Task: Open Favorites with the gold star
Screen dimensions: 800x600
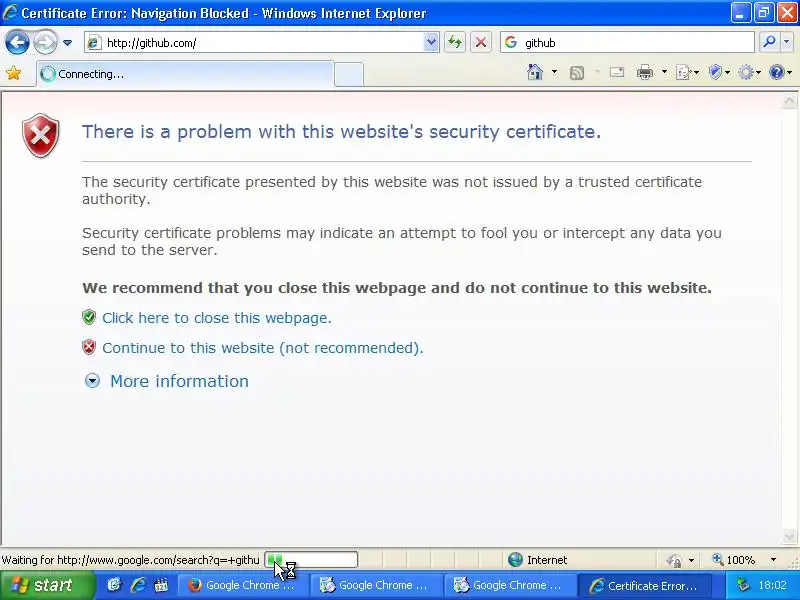Action: coord(14,73)
